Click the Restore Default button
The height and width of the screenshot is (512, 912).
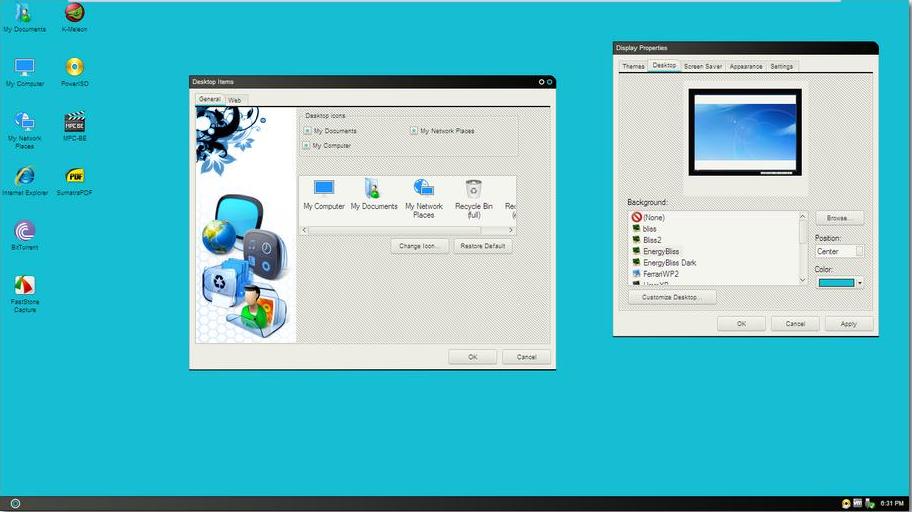483,246
